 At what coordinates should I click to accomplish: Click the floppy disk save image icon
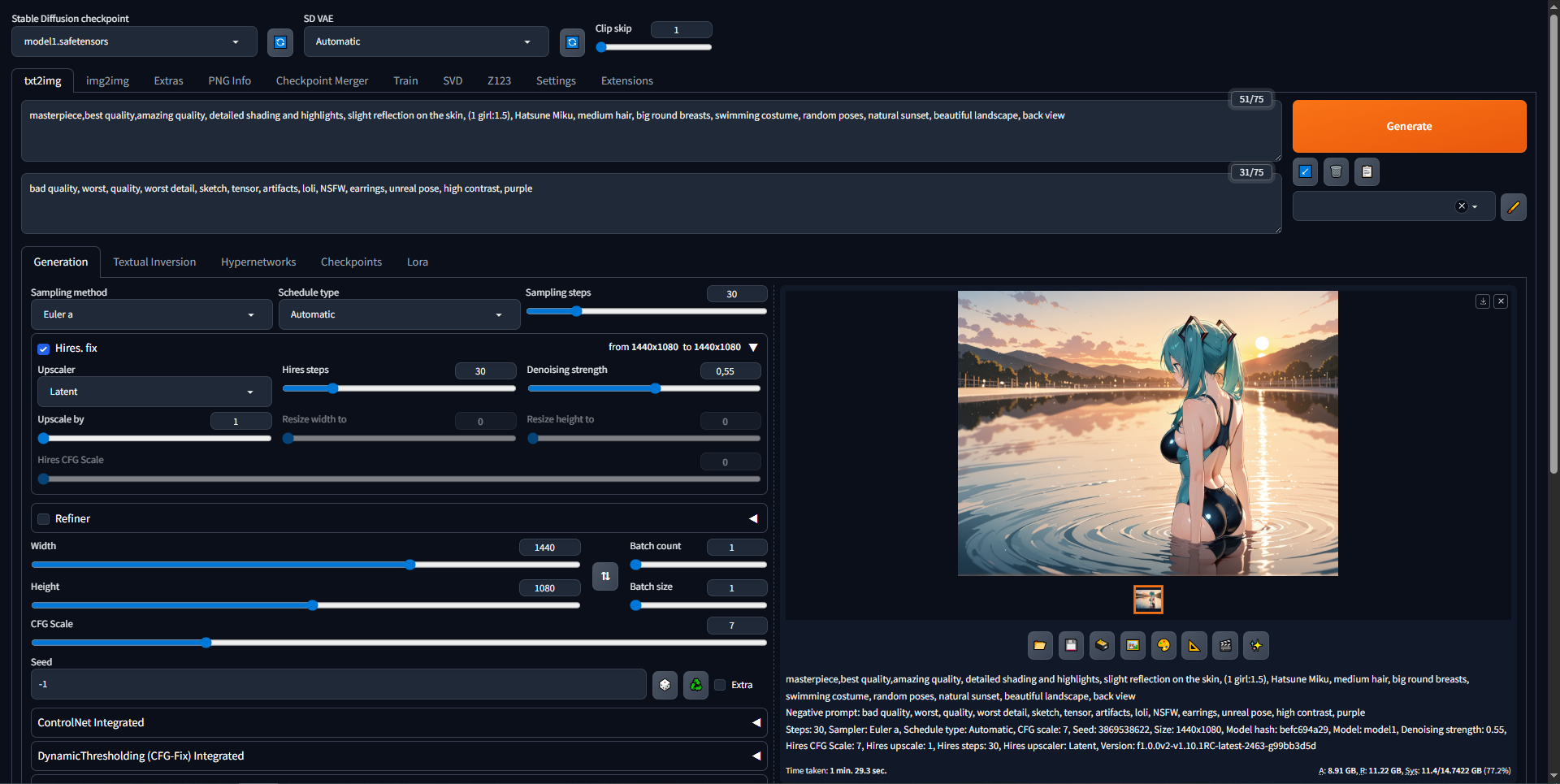1071,645
